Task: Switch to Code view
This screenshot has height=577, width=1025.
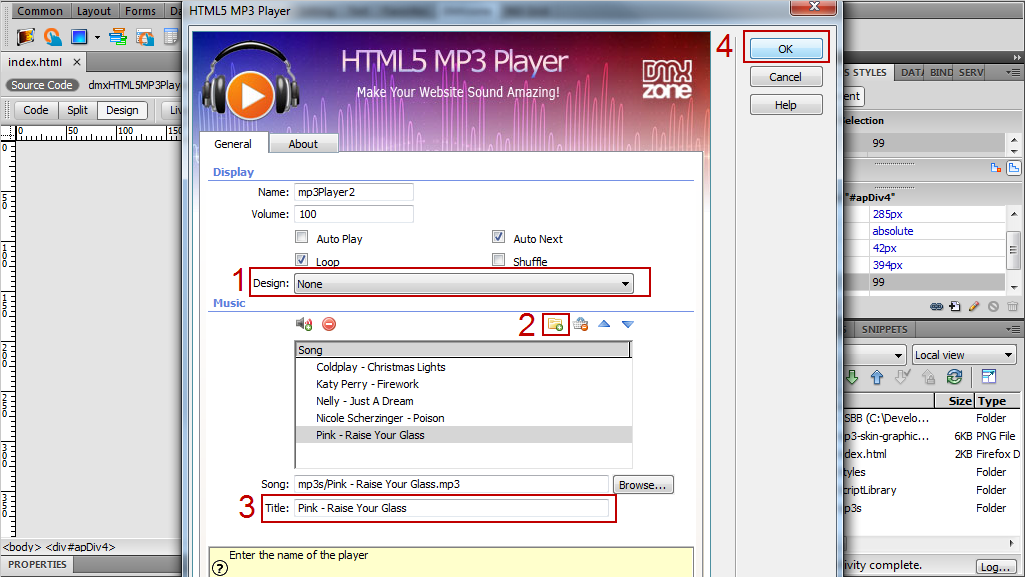Action: [35, 110]
